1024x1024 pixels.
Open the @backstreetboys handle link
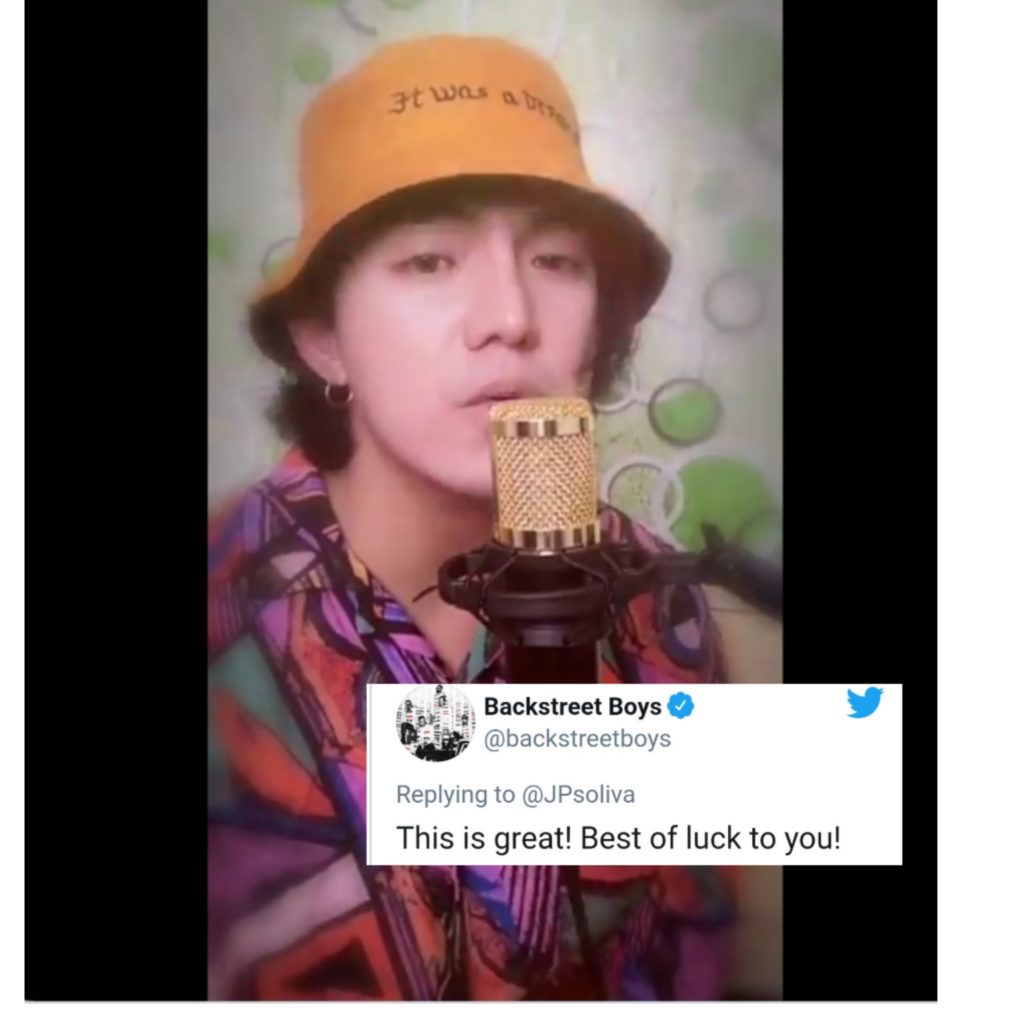point(577,739)
